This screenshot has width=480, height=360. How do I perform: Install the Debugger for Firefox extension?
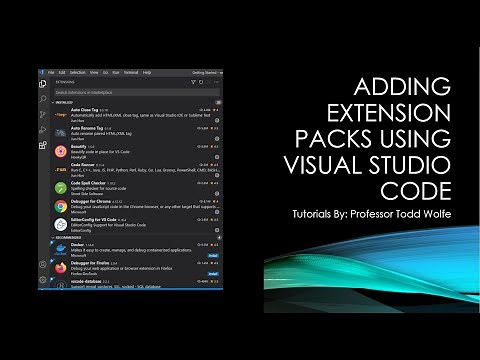(213, 274)
